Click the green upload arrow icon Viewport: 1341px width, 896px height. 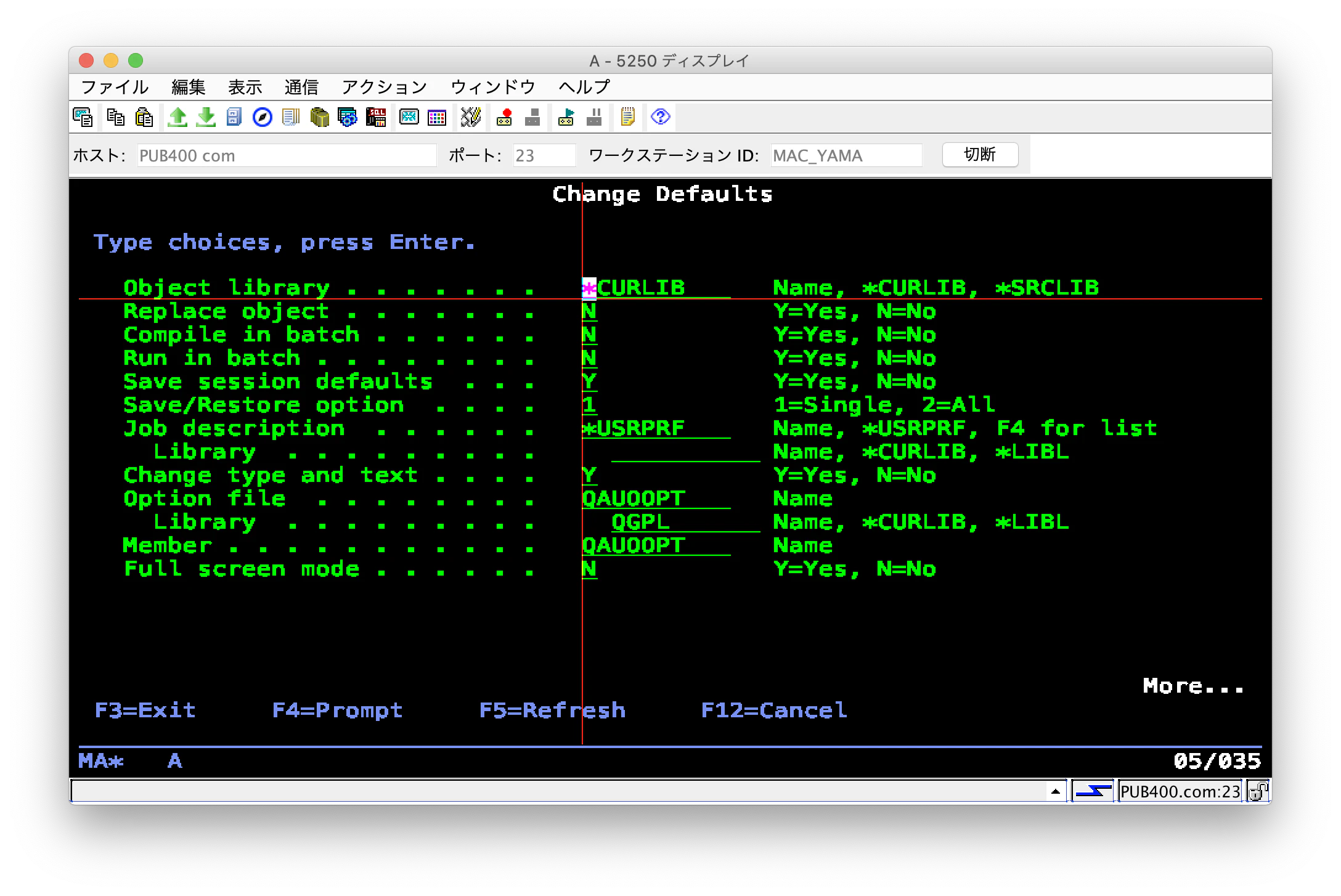click(x=177, y=117)
